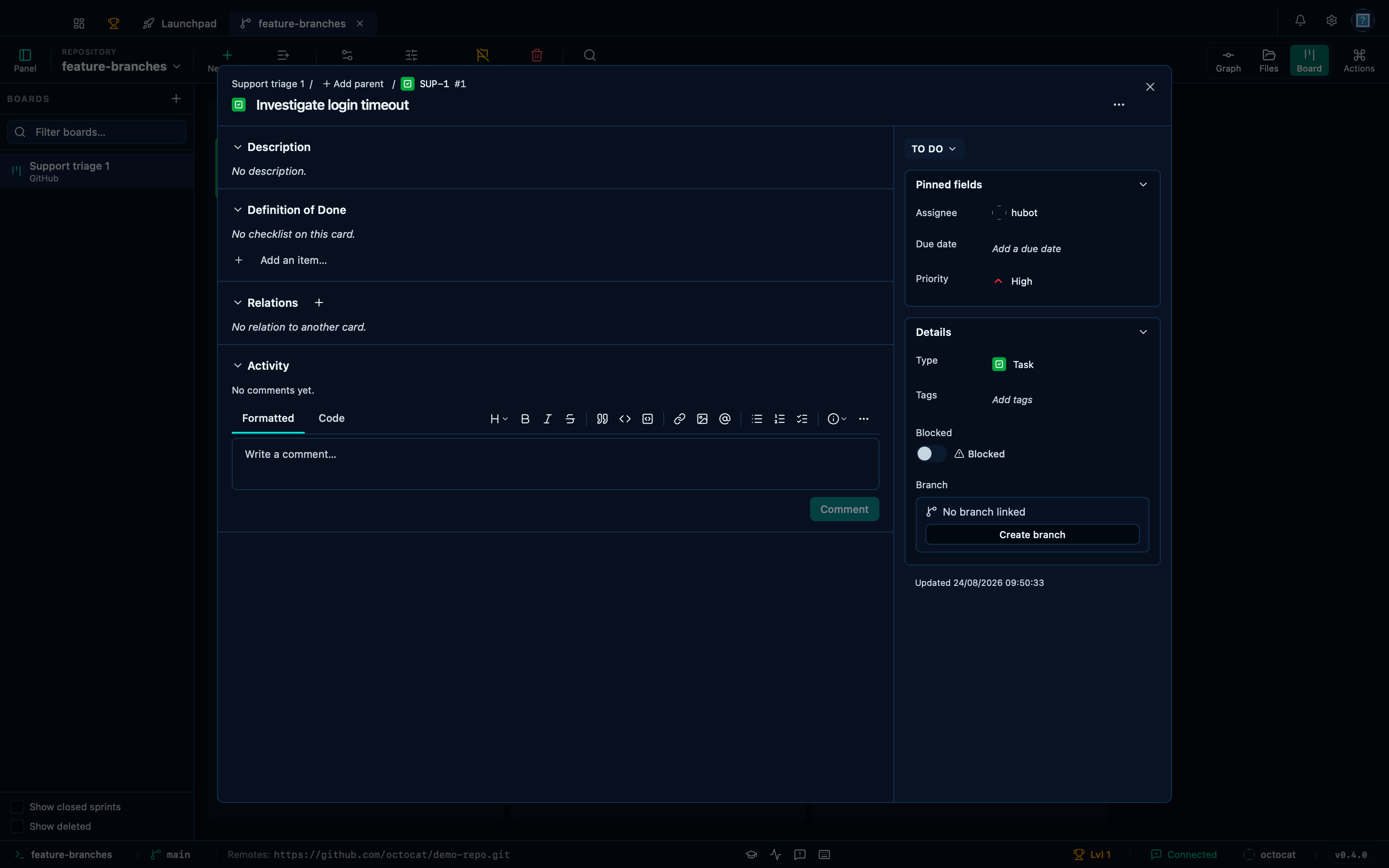Viewport: 1389px width, 868px height.
Task: Open the Actions view
Action: [1359, 60]
